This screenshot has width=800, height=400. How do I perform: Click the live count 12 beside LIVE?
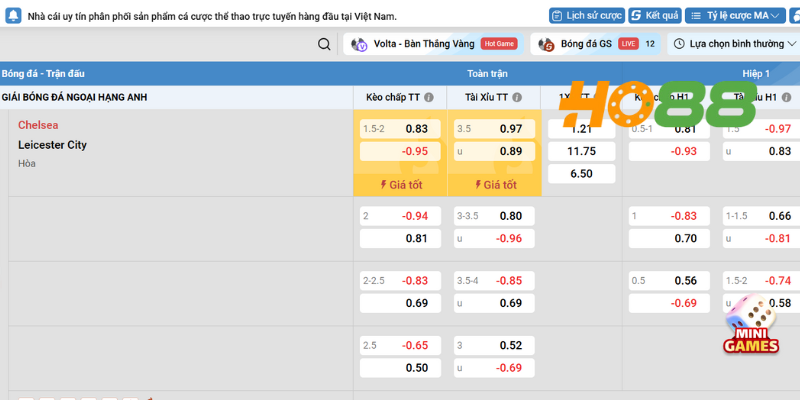tap(650, 44)
